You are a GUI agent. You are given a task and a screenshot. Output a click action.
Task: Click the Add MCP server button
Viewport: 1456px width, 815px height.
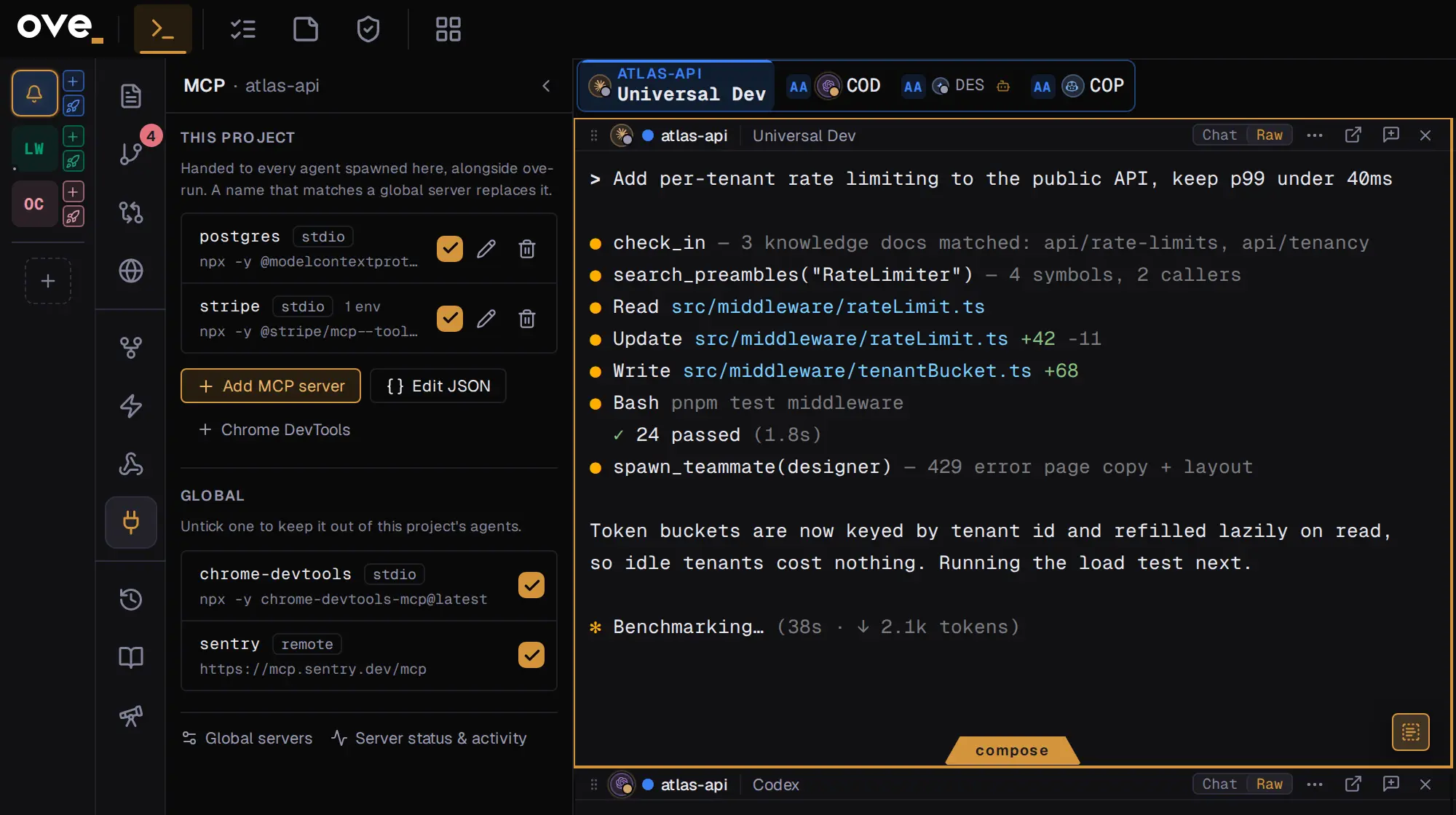[x=271, y=386]
